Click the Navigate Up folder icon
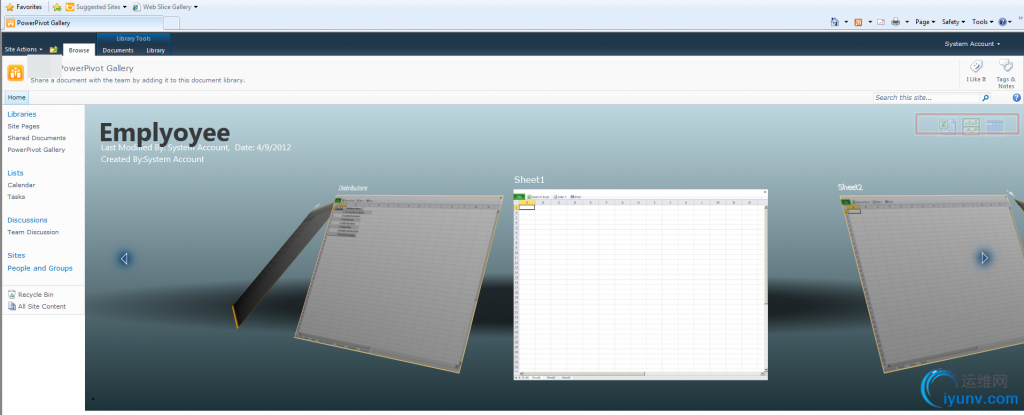The width and height of the screenshot is (1024, 415). [x=54, y=50]
